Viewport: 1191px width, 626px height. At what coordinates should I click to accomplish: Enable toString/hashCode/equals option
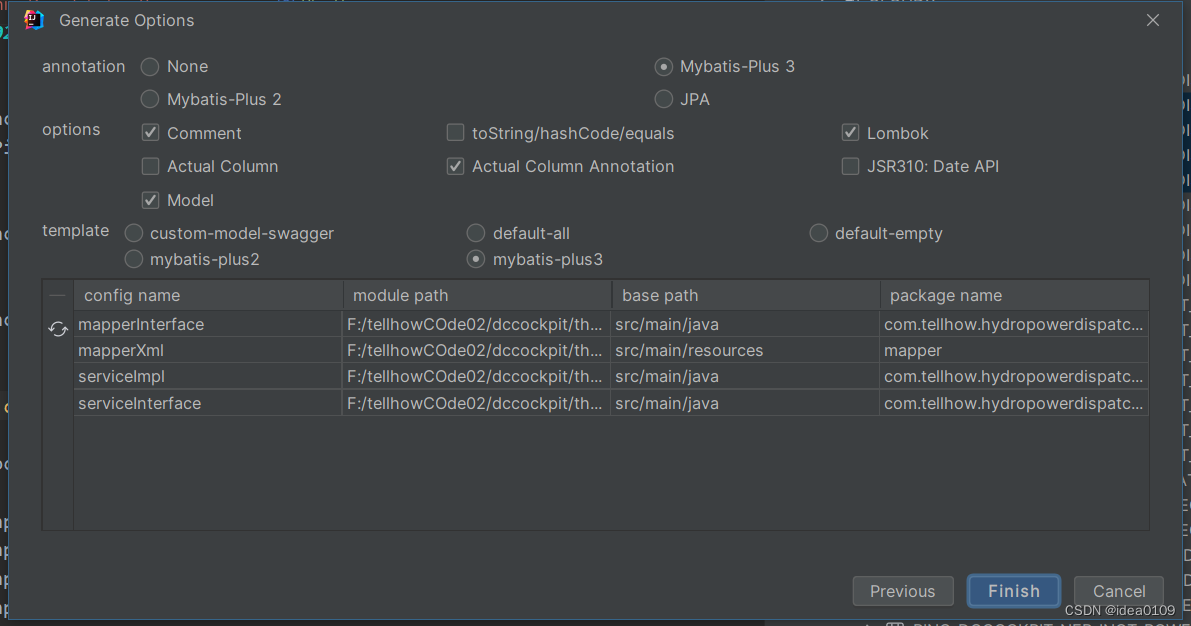coord(455,133)
